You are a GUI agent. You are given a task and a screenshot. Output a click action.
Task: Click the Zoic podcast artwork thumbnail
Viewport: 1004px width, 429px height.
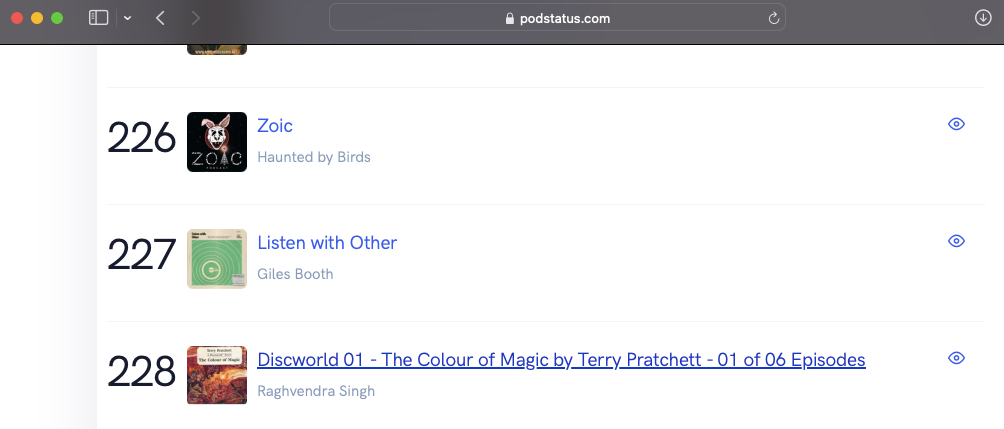tap(217, 142)
